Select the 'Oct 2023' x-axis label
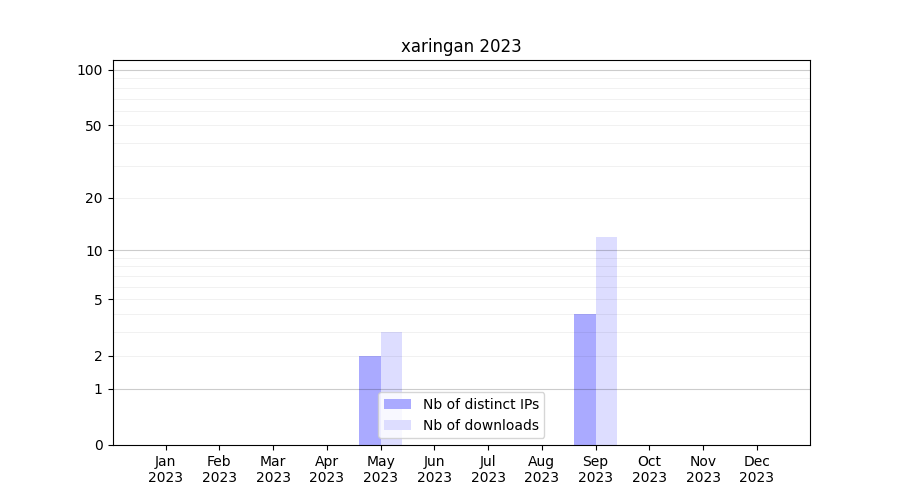 pyautogui.click(x=649, y=469)
